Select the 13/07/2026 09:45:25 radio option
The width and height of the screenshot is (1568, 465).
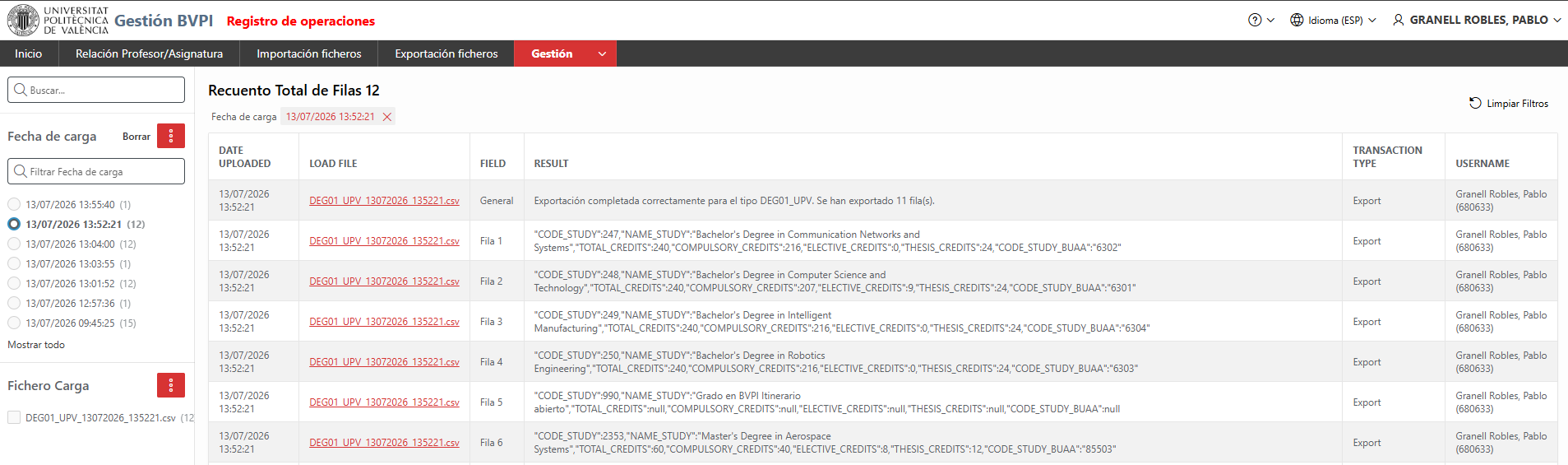[14, 323]
